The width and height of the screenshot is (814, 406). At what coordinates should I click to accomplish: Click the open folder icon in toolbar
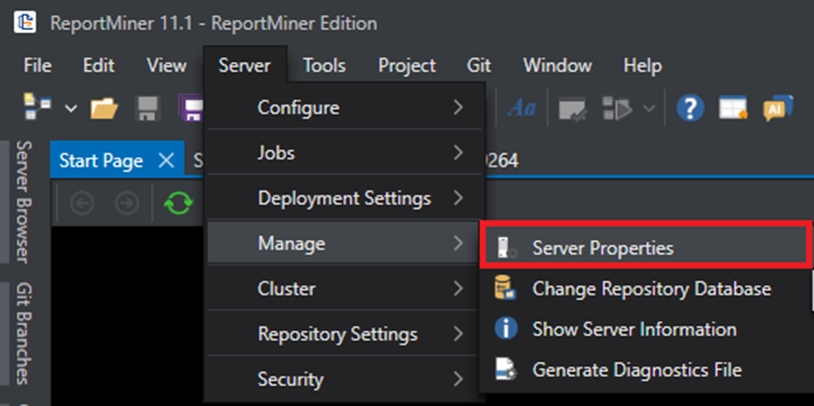click(104, 108)
